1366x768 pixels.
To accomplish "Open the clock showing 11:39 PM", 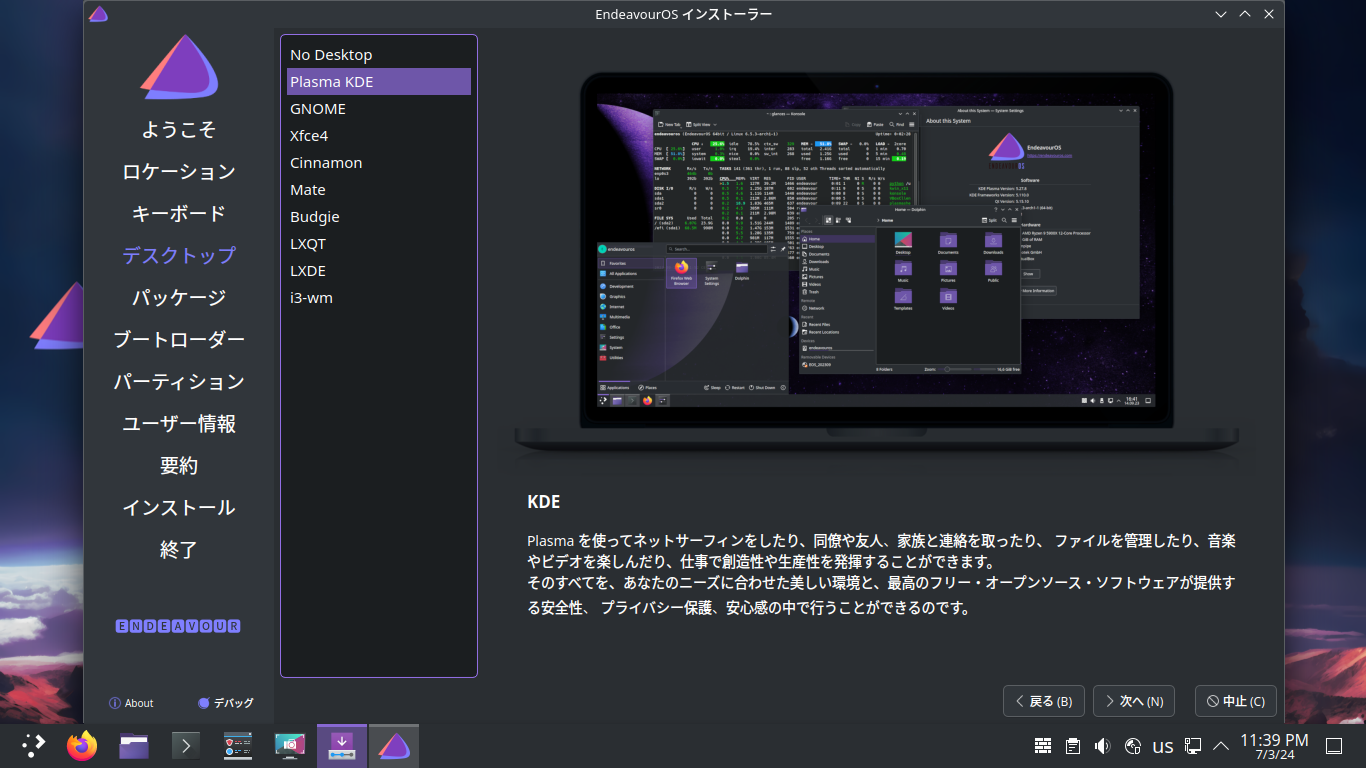I will click(x=1274, y=746).
